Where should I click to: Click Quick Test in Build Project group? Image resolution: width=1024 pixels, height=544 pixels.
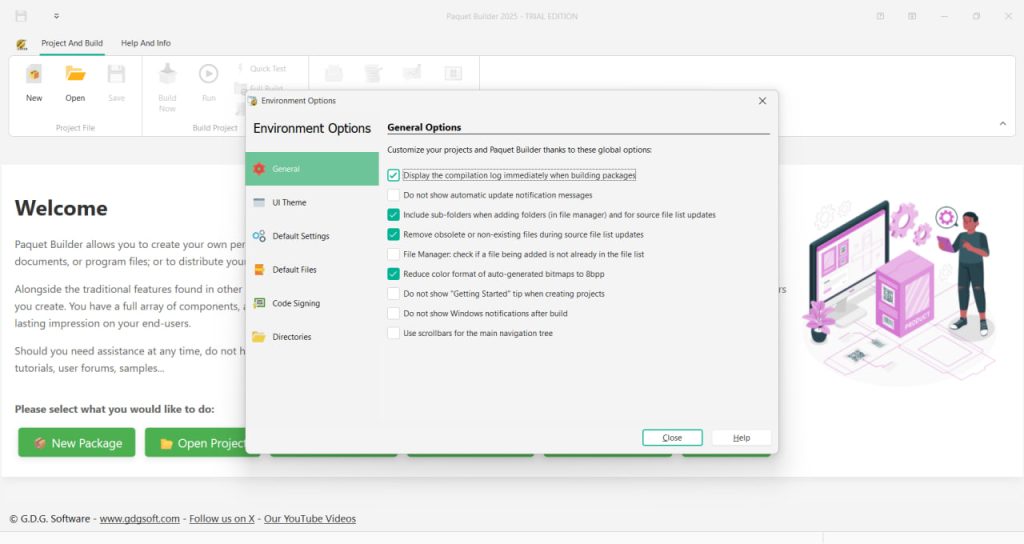point(262,69)
